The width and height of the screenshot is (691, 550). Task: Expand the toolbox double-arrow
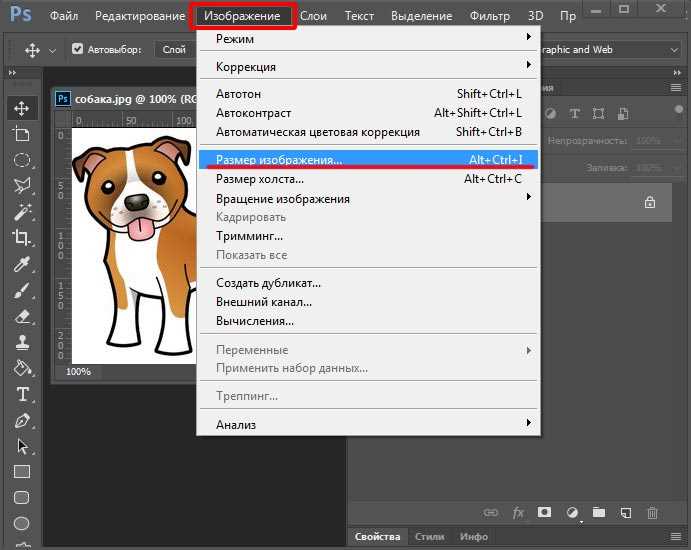[12, 73]
